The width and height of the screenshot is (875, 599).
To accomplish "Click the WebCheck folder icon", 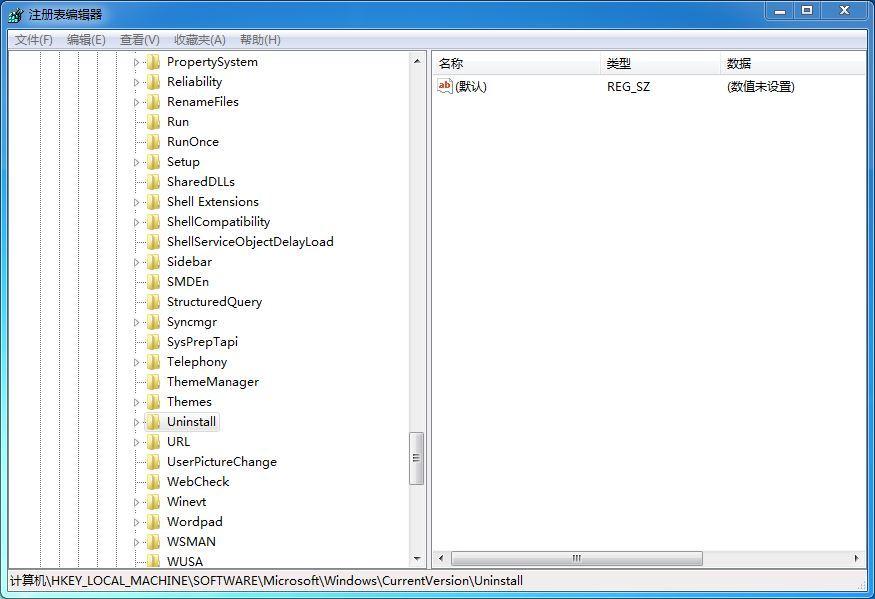I will (x=153, y=482).
